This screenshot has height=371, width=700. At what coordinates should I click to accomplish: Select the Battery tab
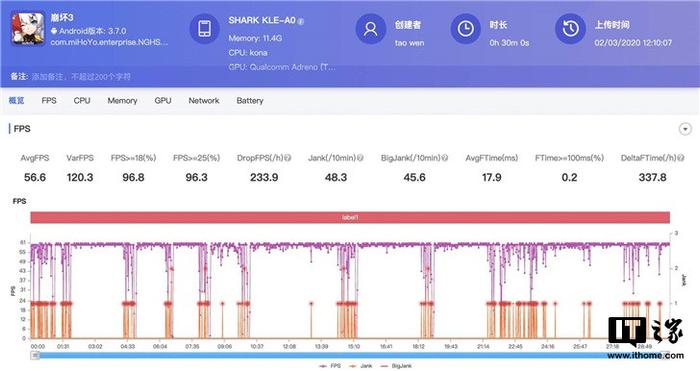click(250, 100)
